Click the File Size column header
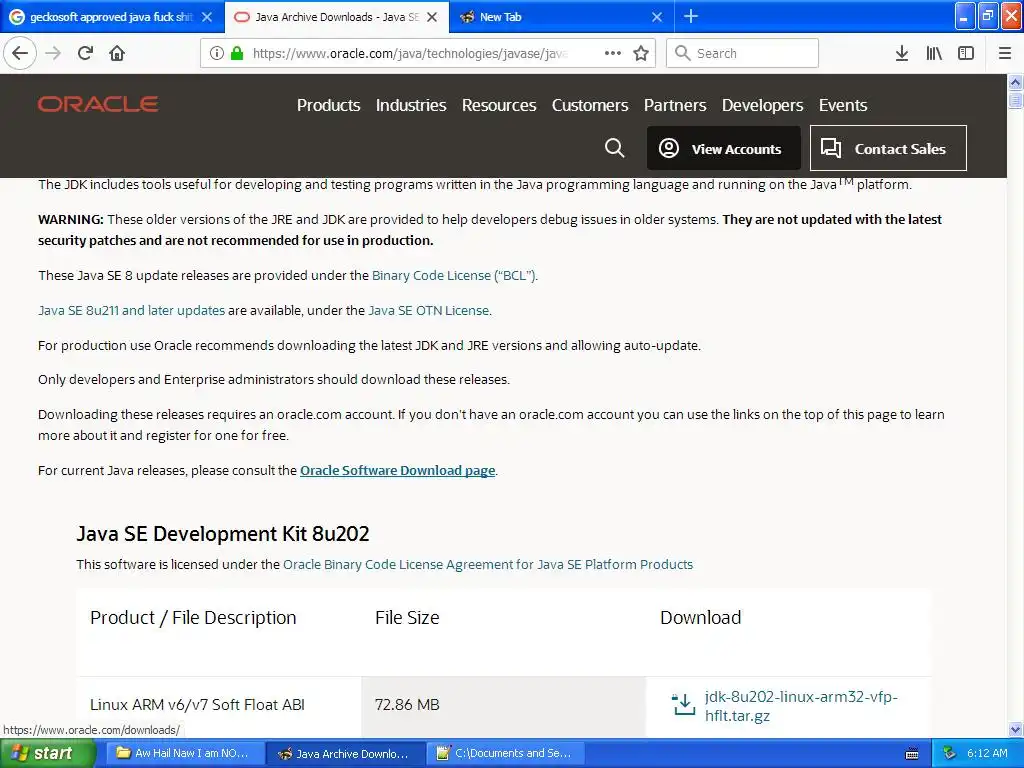The height and width of the screenshot is (768, 1024). click(x=407, y=618)
